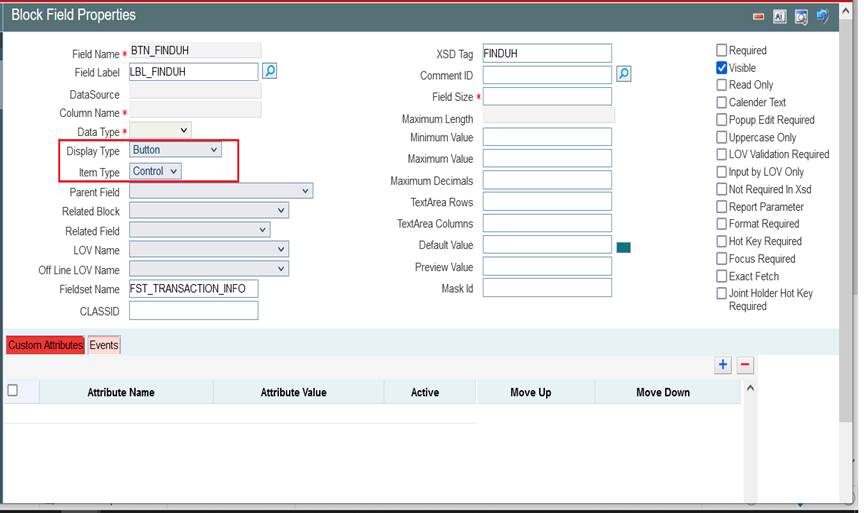Open lookup search next to Field Label
The width and height of the screenshot is (864, 513).
click(x=269, y=71)
